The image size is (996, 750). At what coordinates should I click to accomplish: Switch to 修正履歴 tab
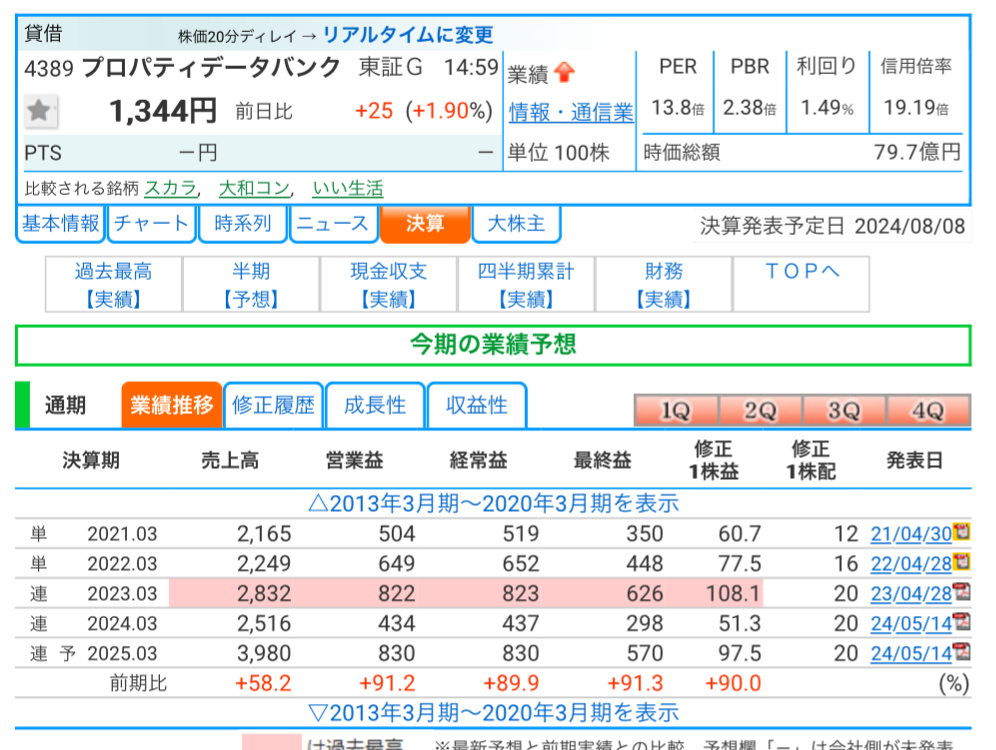[x=273, y=405]
